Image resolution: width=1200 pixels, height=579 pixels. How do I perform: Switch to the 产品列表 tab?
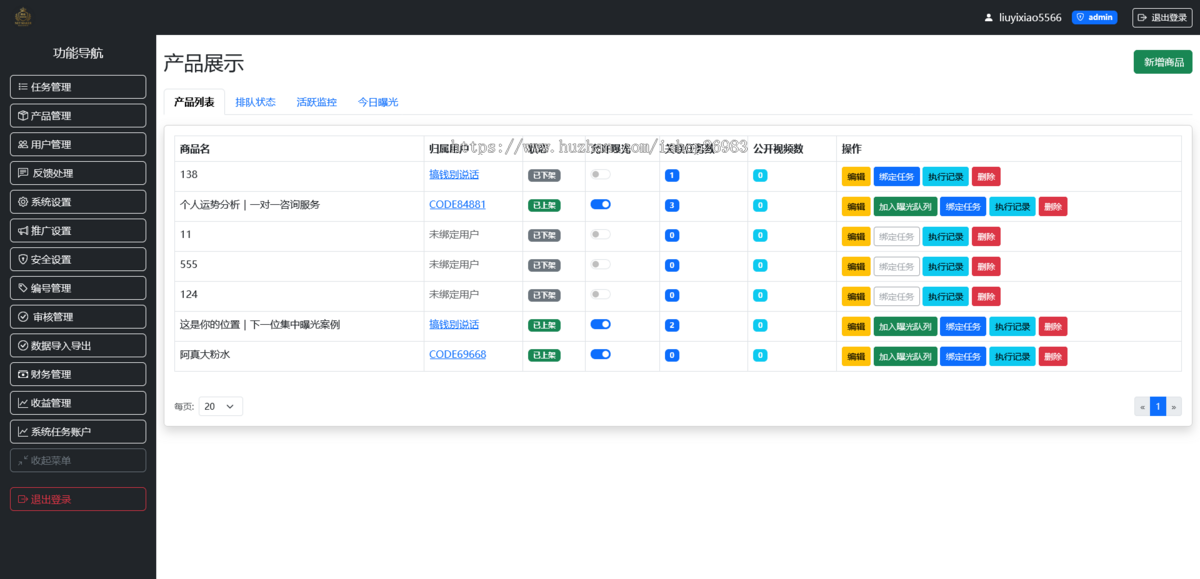tap(194, 102)
